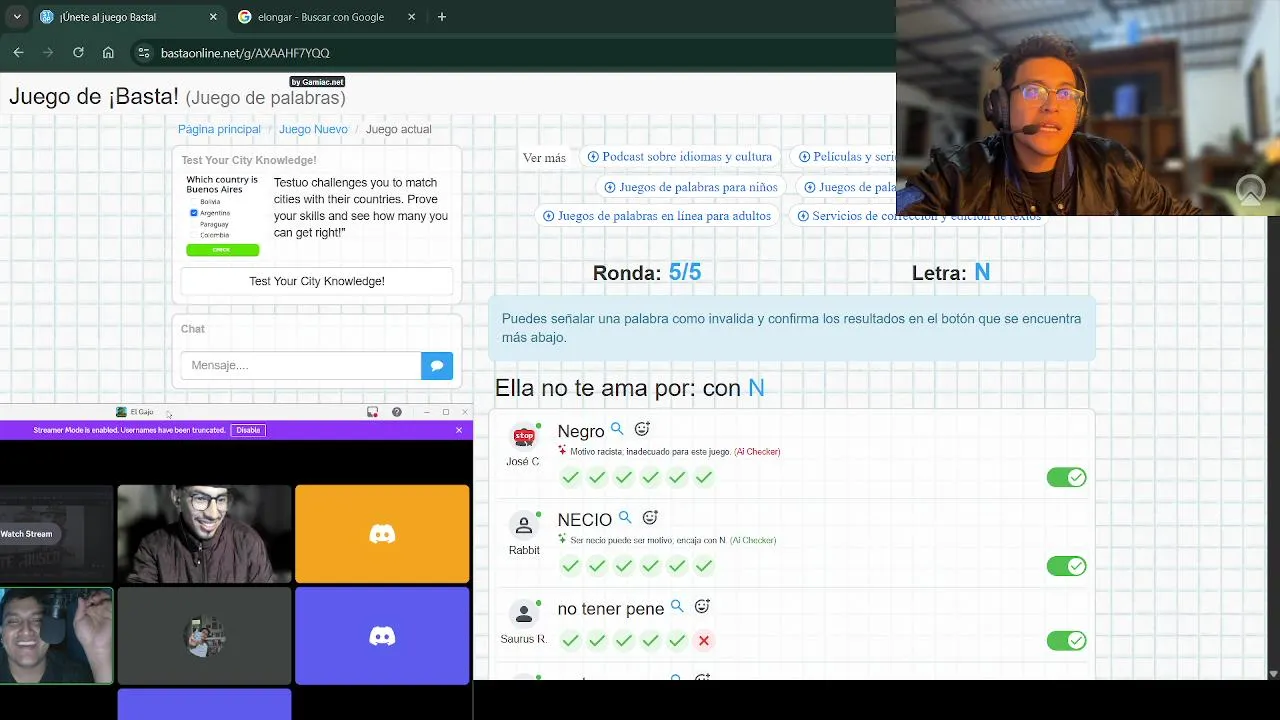
Task: Click José C's stop avatar
Action: tap(524, 436)
